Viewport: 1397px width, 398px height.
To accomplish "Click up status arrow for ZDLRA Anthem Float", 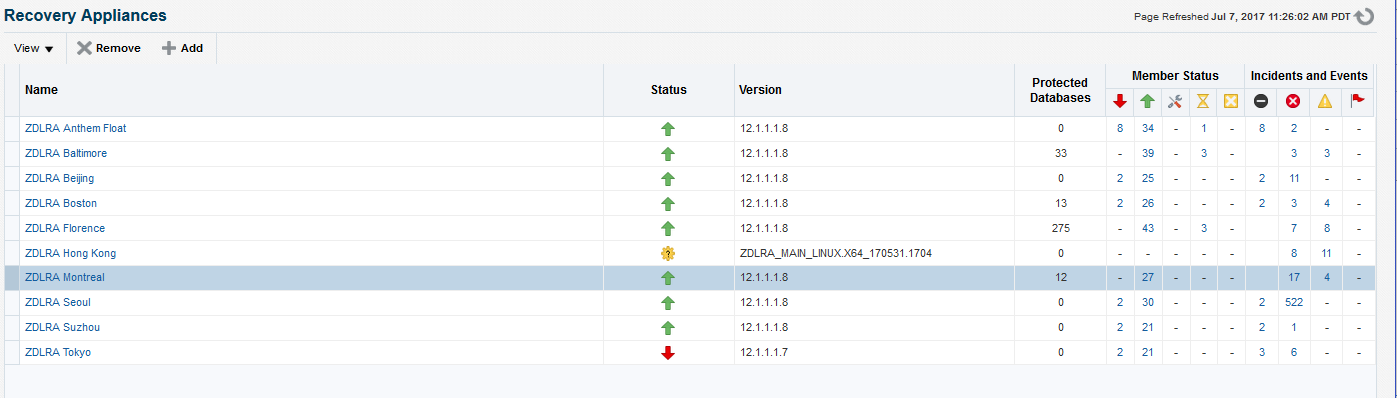I will (668, 129).
